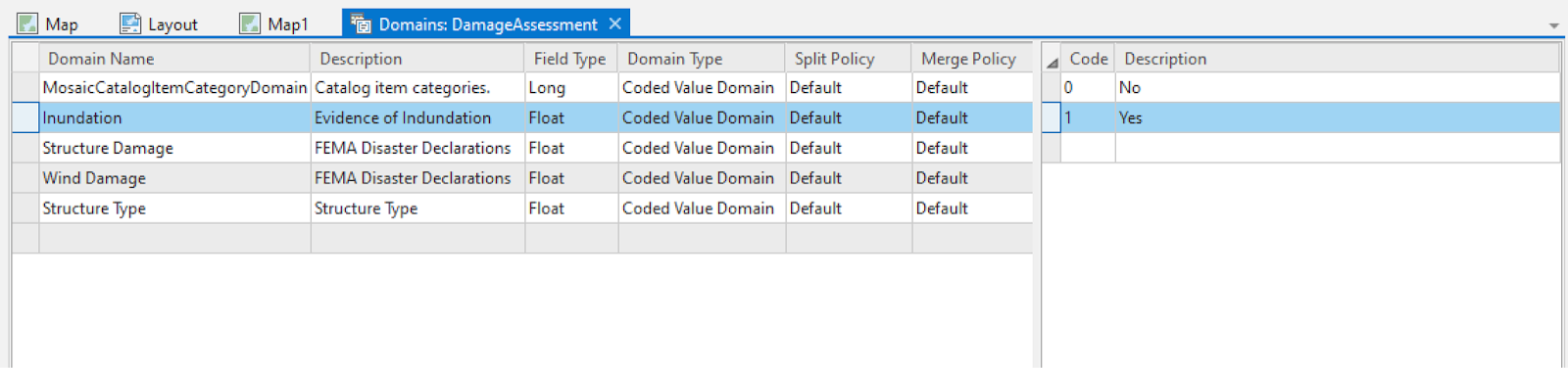Click the empty new domain name cell

174,238
